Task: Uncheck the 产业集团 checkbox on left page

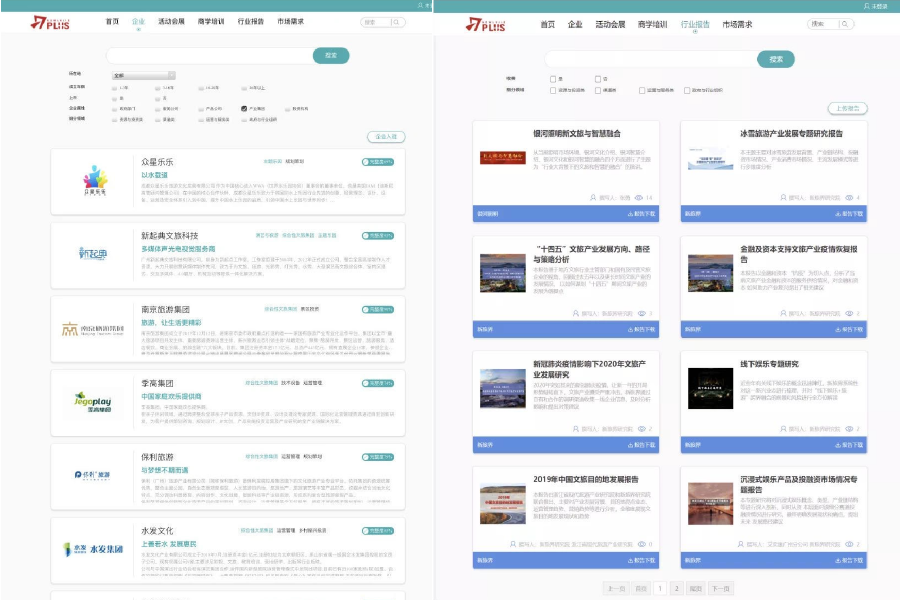Action: click(x=244, y=109)
